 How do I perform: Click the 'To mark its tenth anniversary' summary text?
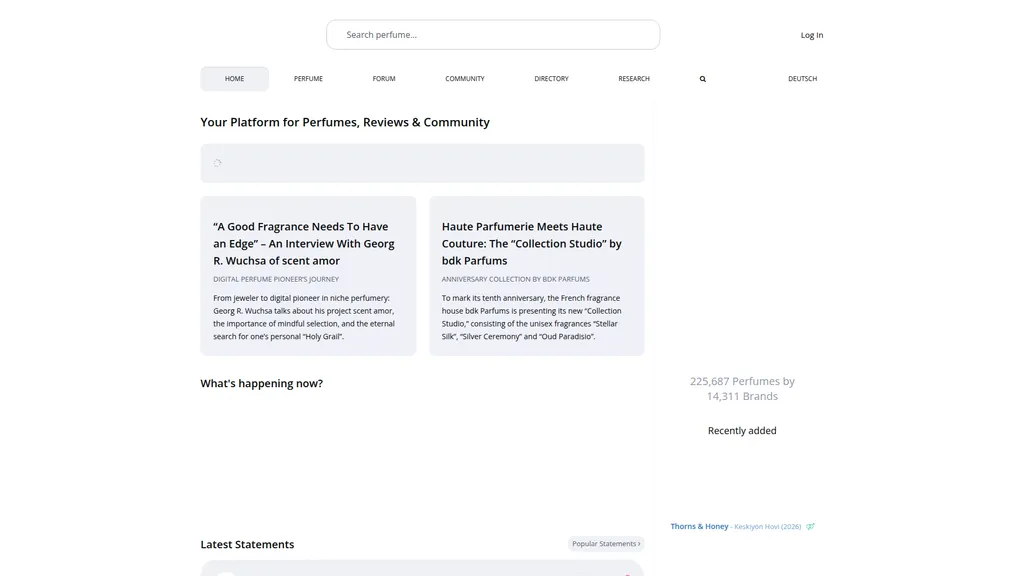click(x=532, y=317)
